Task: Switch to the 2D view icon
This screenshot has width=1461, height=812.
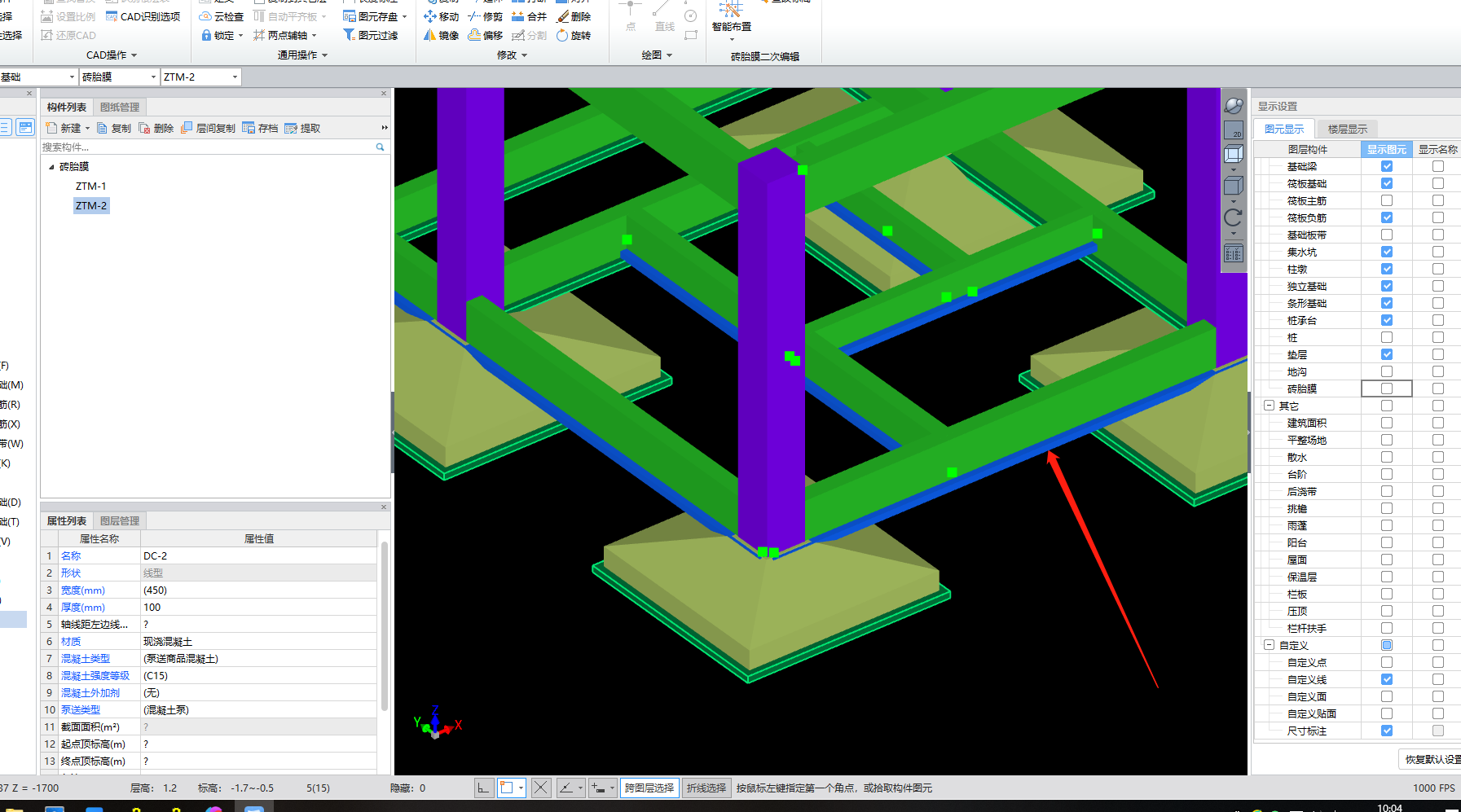Action: pyautogui.click(x=1234, y=129)
